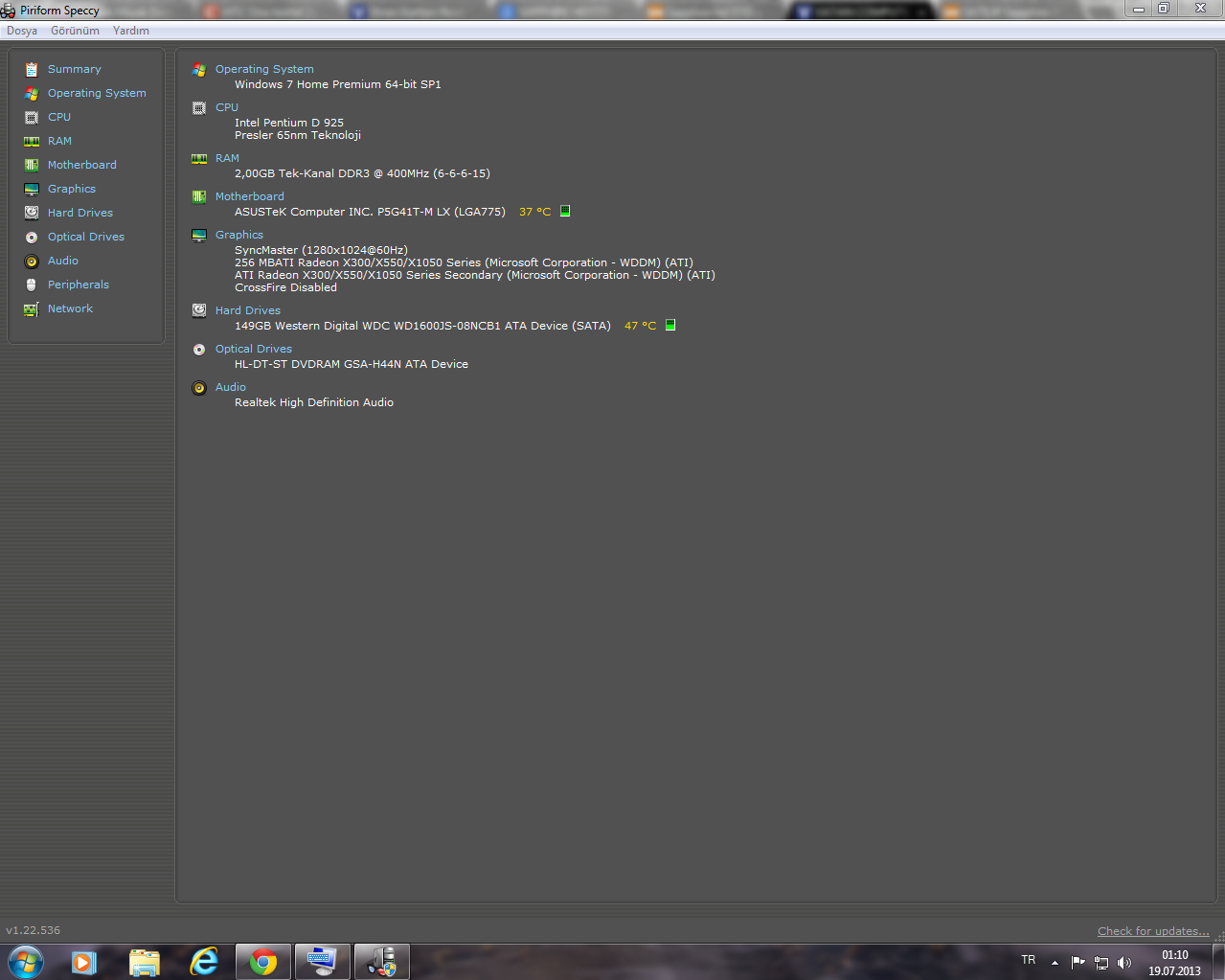Open the Dosya menu
Screen dimensions: 1225x980
(x=22, y=31)
